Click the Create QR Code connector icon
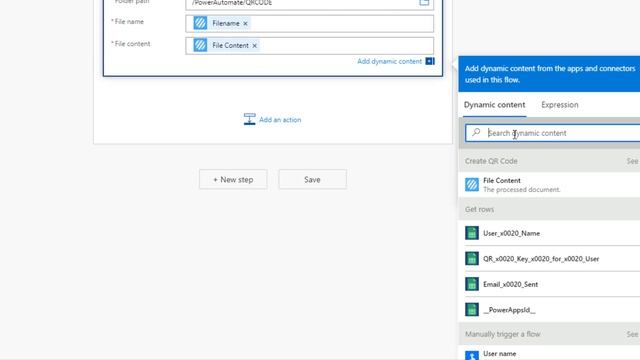This screenshot has height=360, width=640. 472,184
